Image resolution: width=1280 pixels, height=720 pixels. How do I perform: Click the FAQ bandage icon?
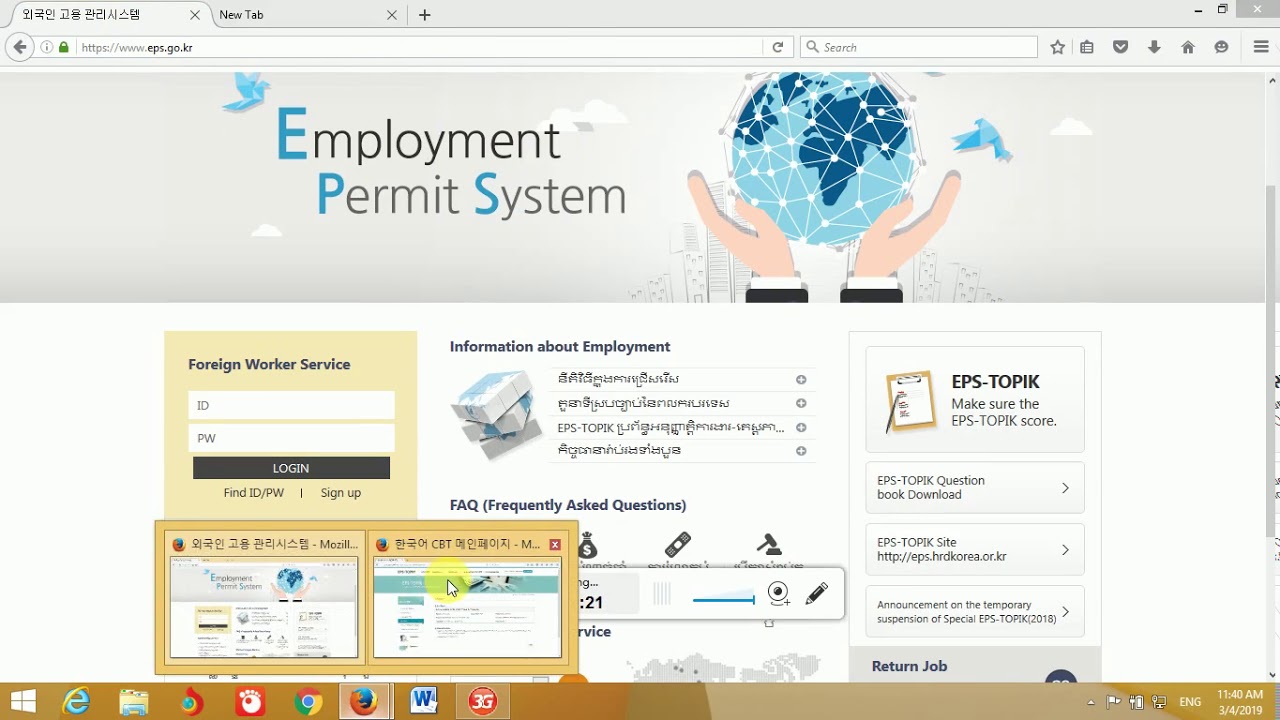click(x=677, y=546)
